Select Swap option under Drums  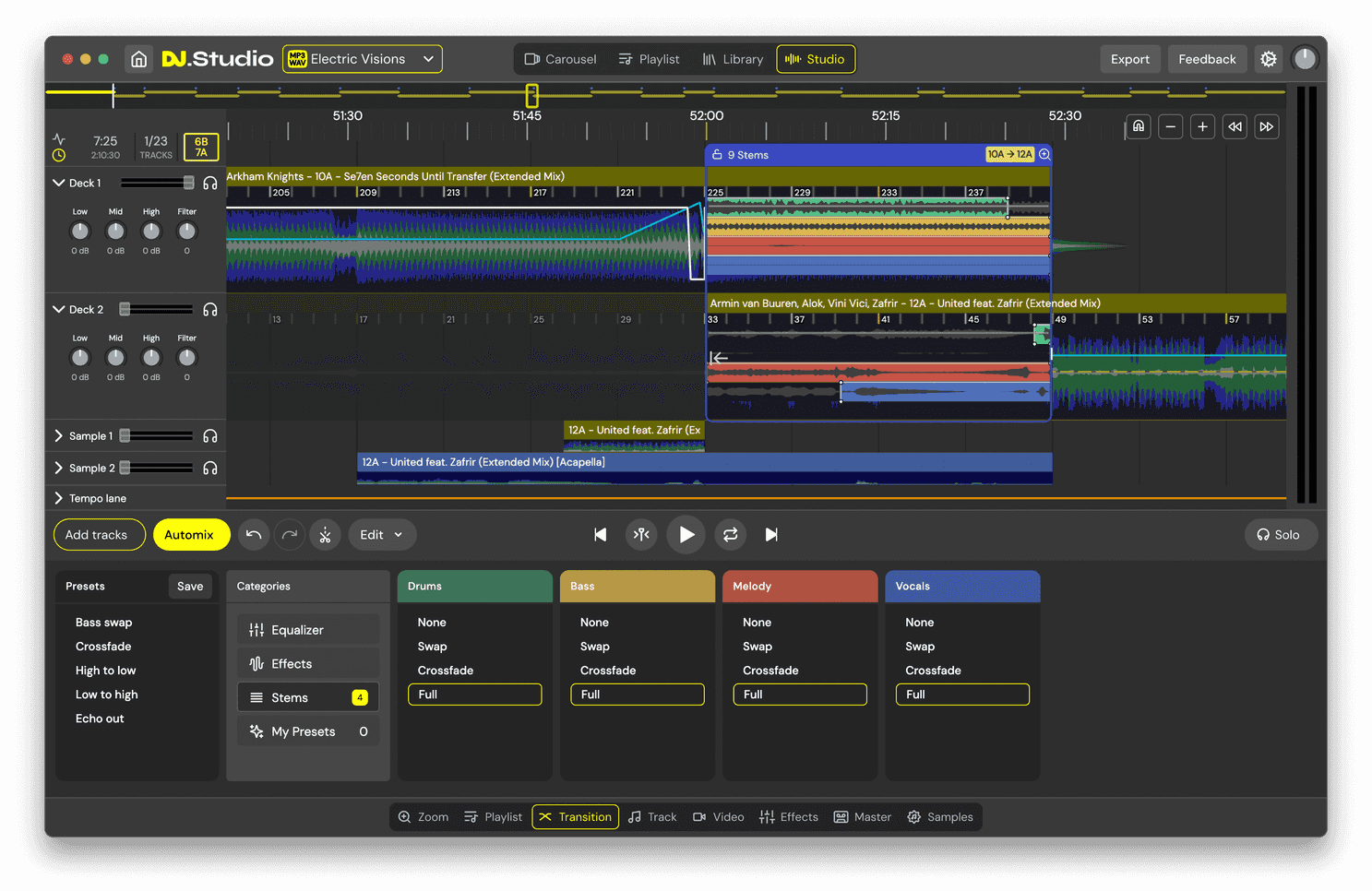pos(432,647)
